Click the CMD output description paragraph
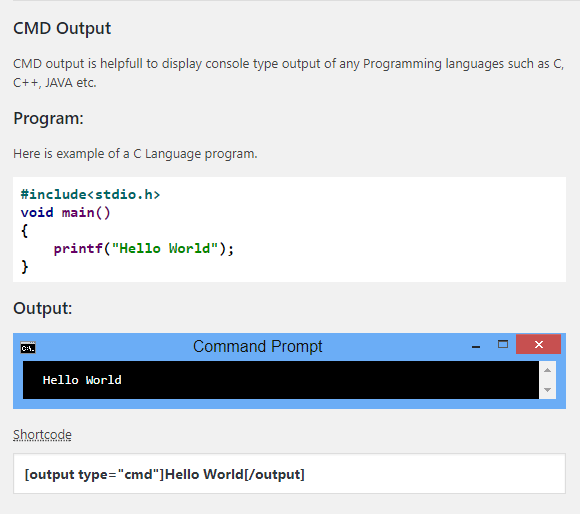This screenshot has height=514, width=580. pyautogui.click(x=289, y=73)
